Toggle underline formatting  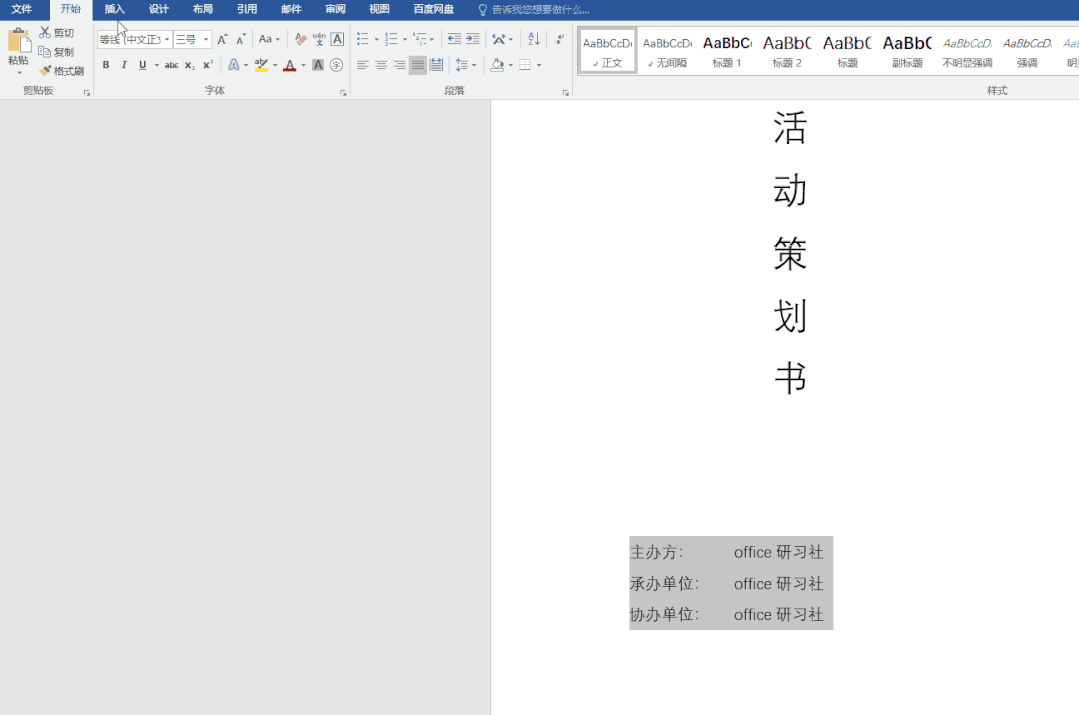point(142,65)
